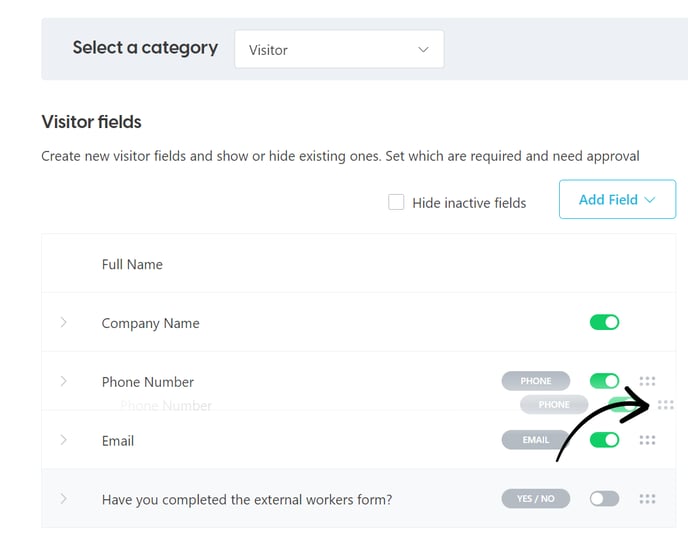Select the Full Name field row

pyautogui.click(x=358, y=263)
